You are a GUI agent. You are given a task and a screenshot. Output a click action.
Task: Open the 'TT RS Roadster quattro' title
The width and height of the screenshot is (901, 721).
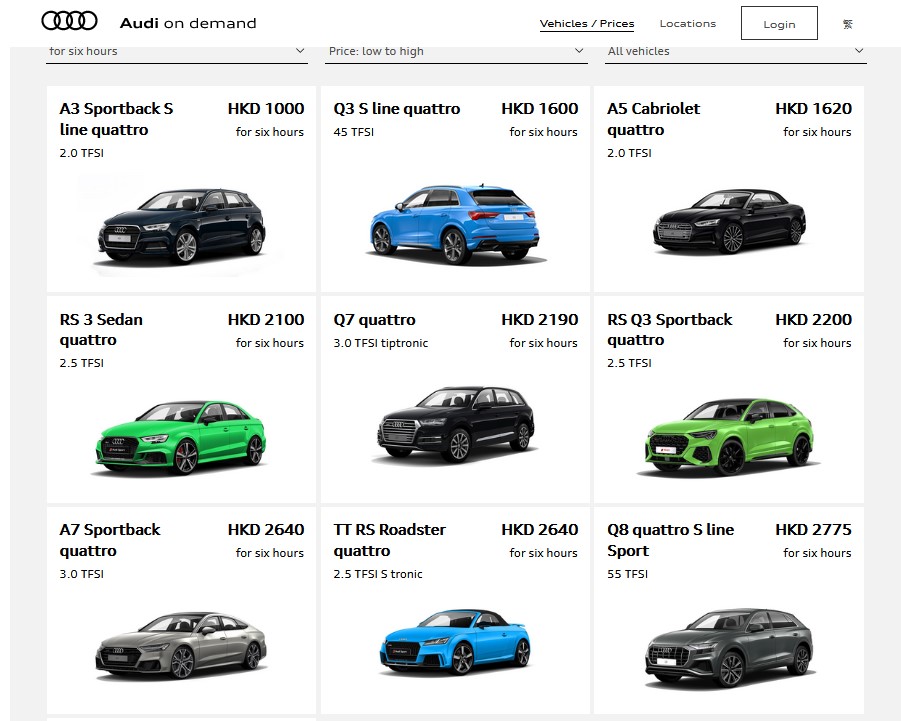point(390,540)
